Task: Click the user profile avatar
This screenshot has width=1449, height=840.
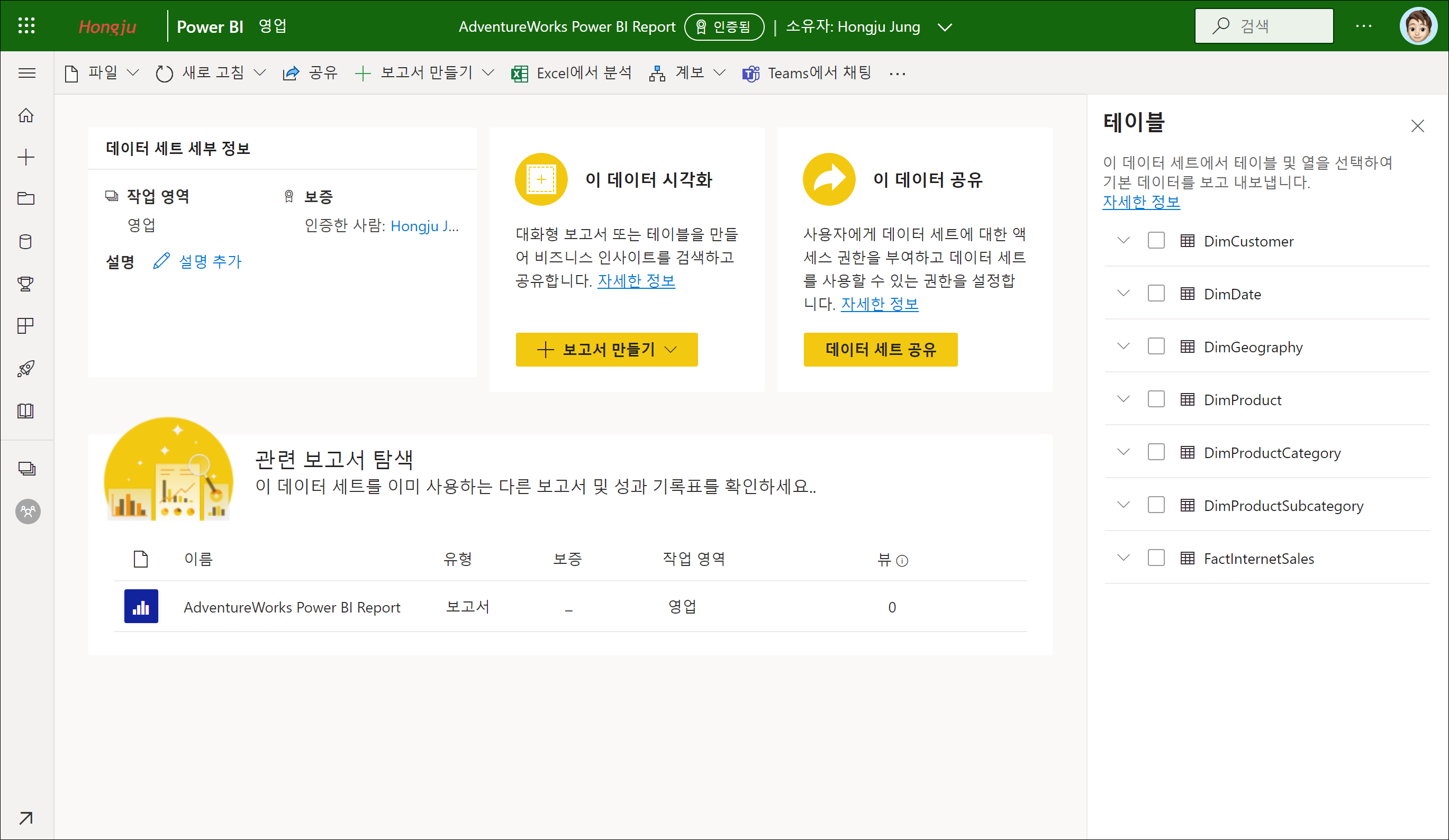Action: 1417,26
